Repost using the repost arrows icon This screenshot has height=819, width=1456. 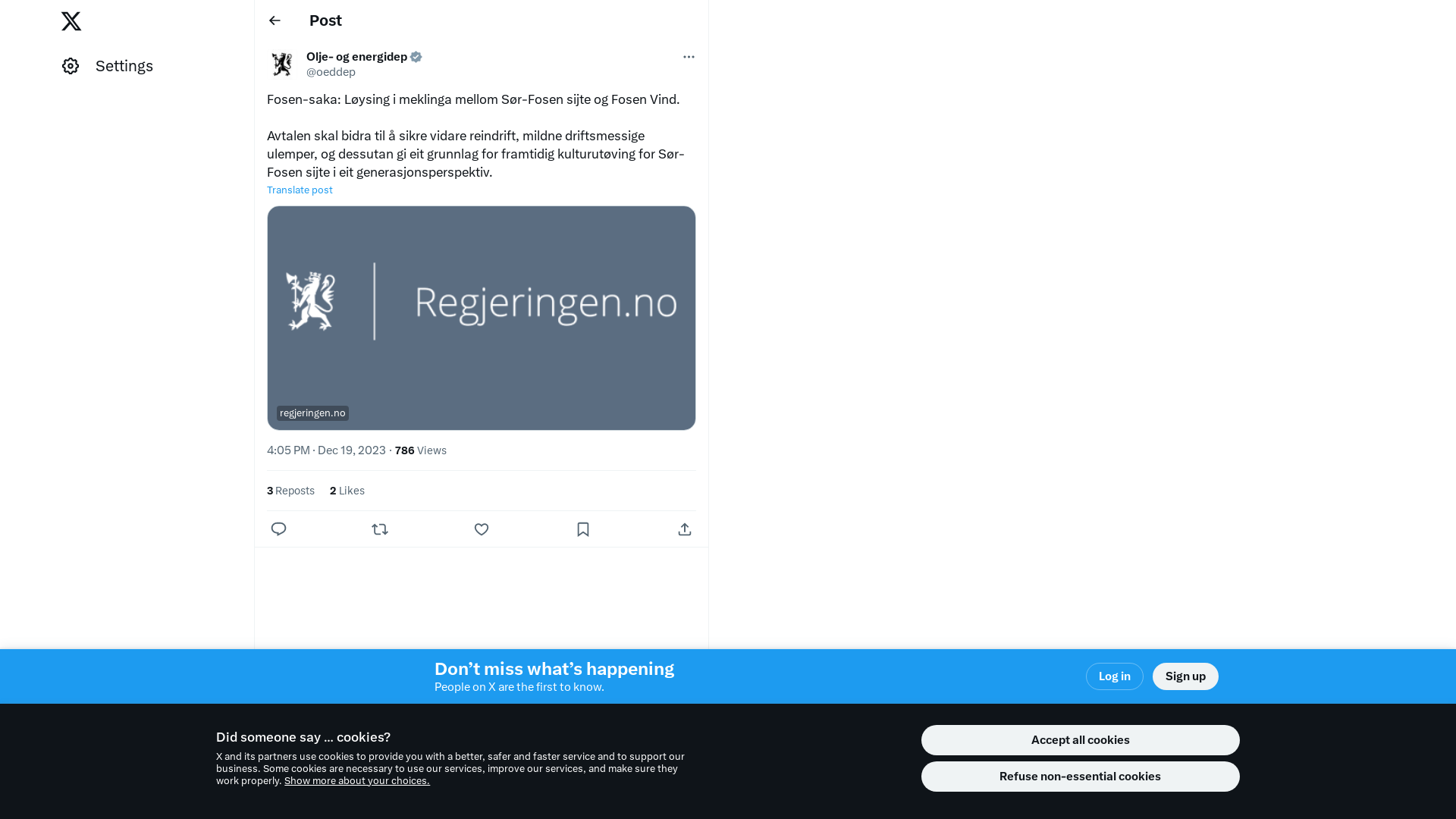pyautogui.click(x=380, y=529)
